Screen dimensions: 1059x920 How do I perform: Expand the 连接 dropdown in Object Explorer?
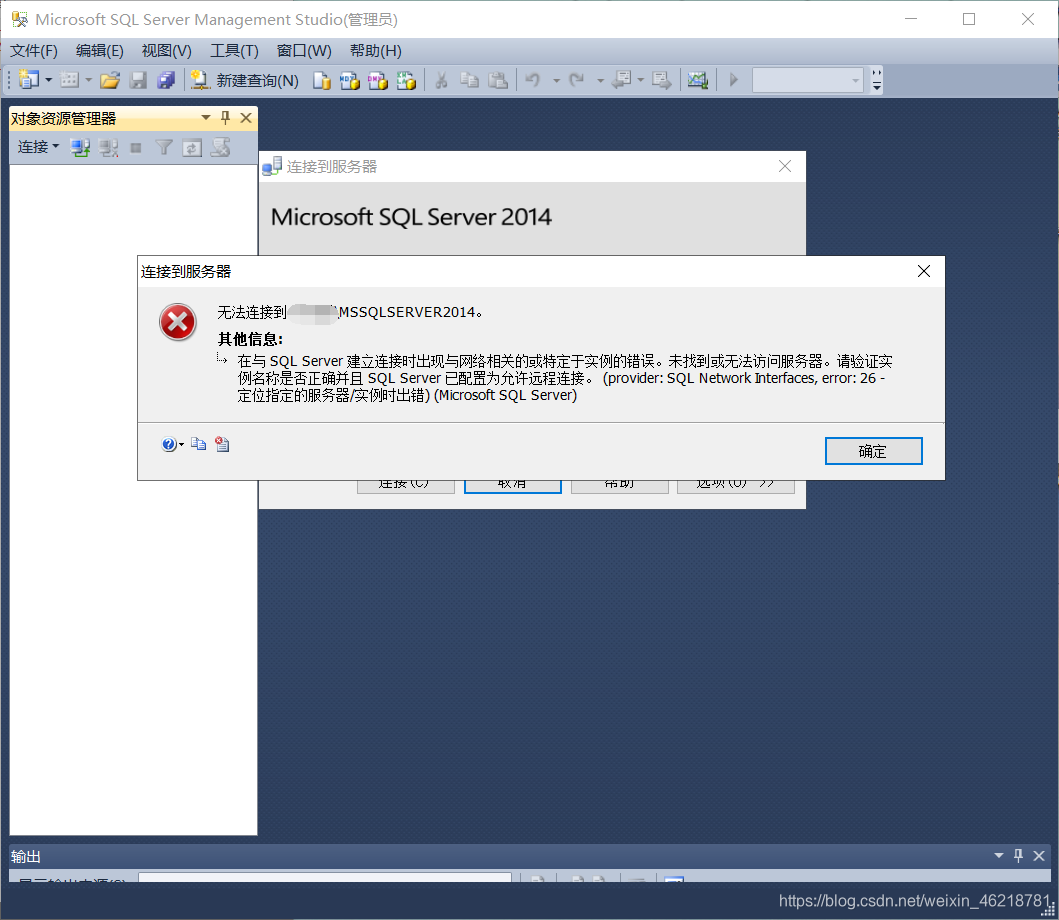38,147
